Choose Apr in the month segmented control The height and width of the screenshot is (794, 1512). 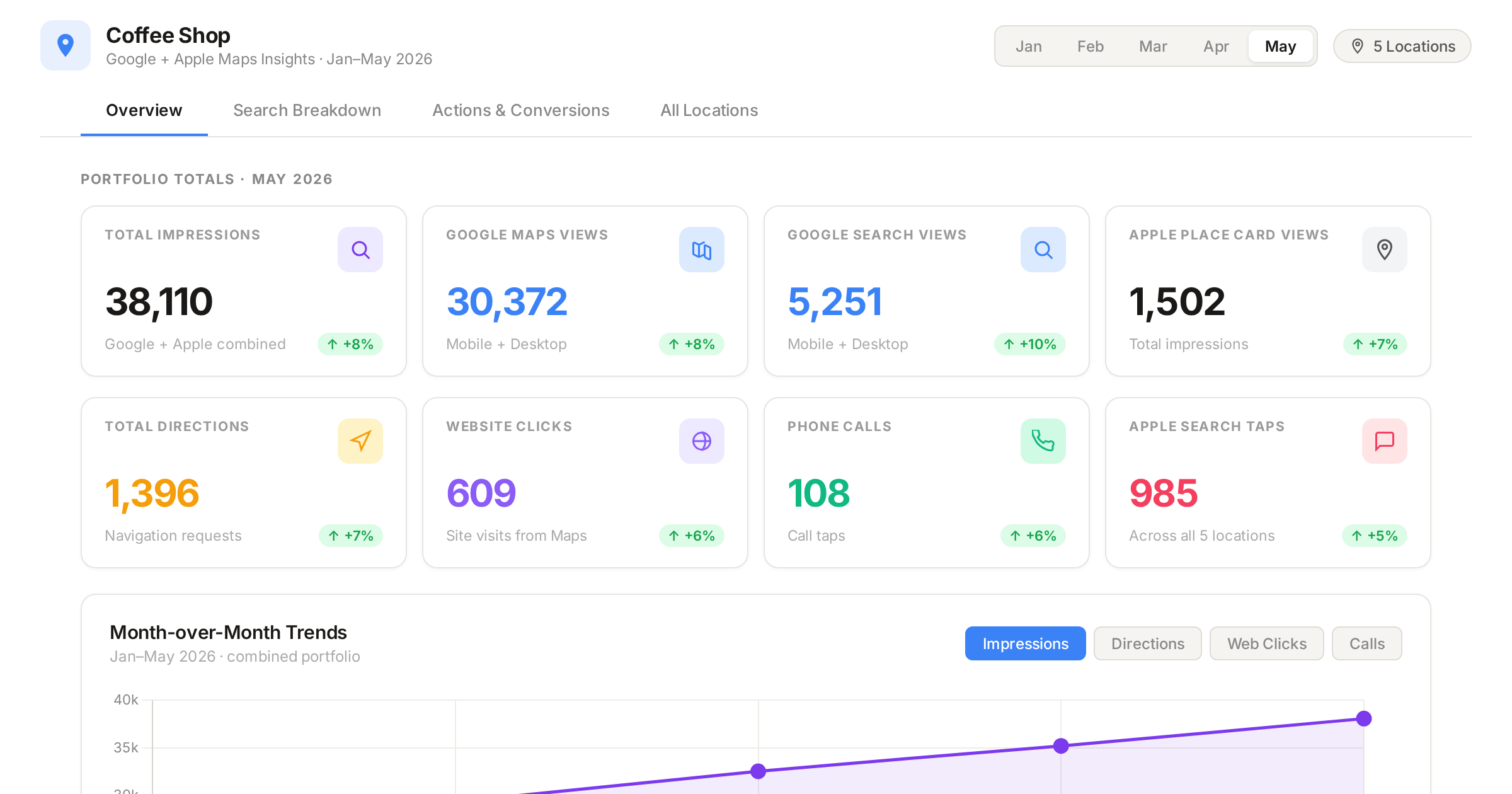click(1216, 46)
